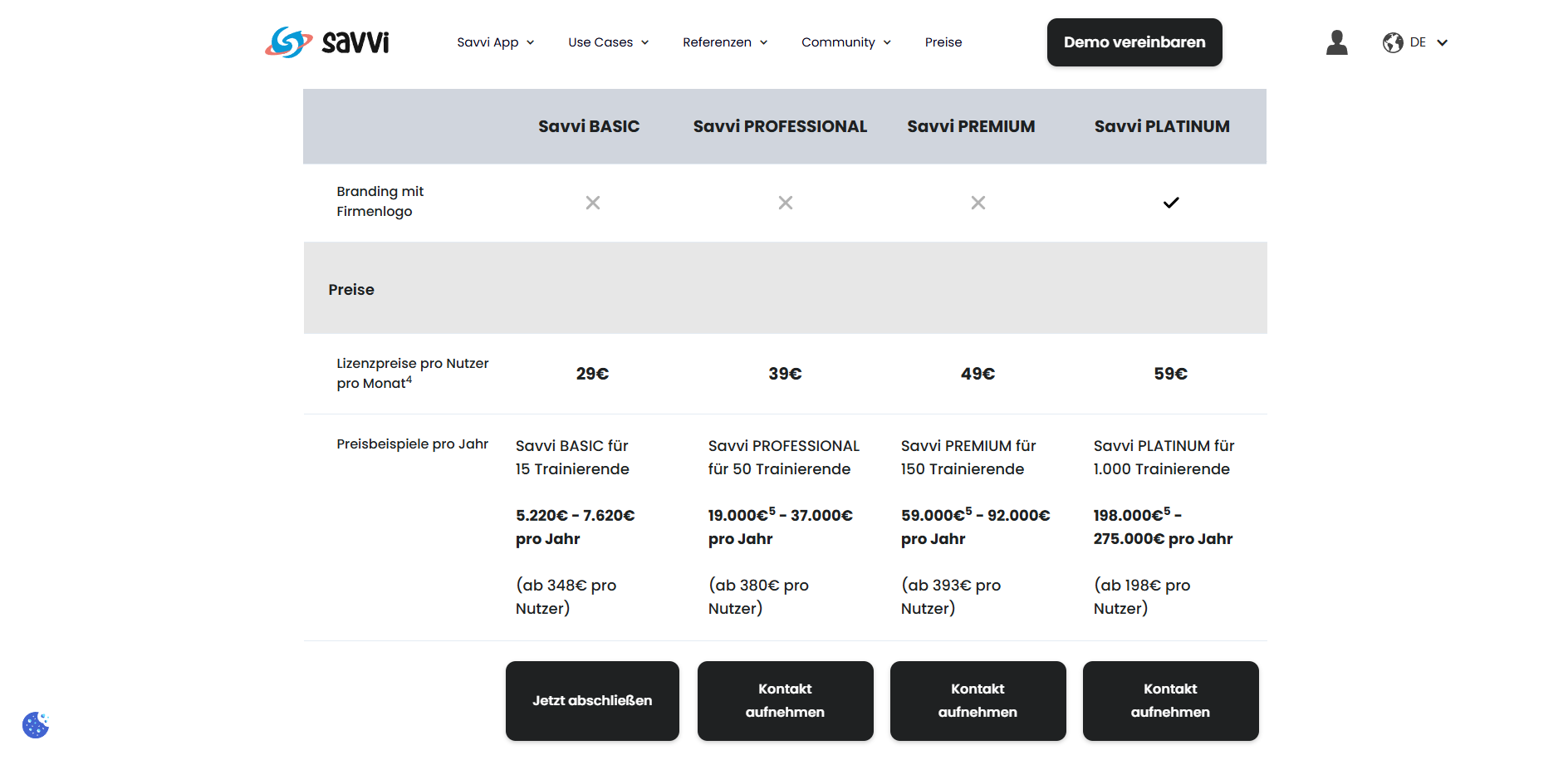Click the Demo vereinbaren button

pos(1134,42)
